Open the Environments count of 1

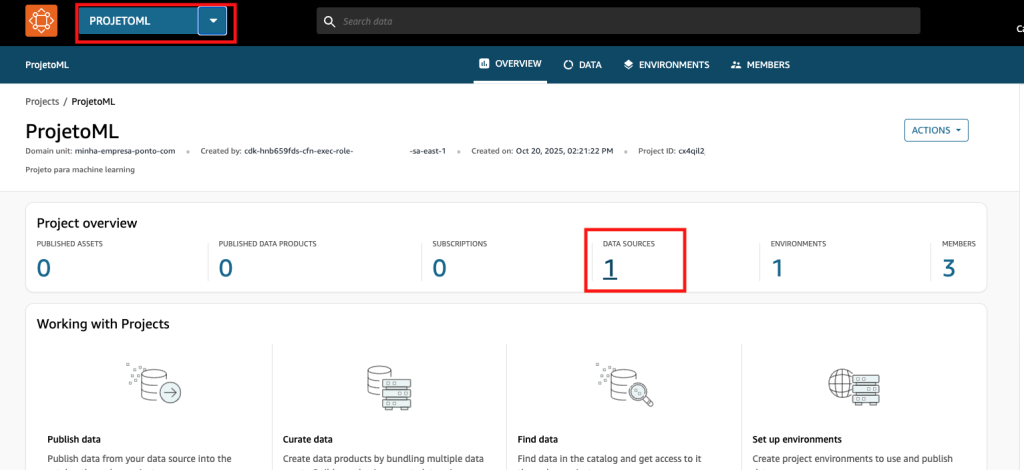click(777, 267)
